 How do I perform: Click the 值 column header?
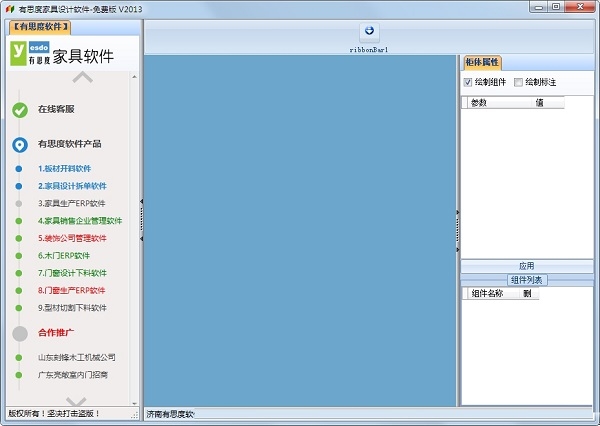point(548,103)
